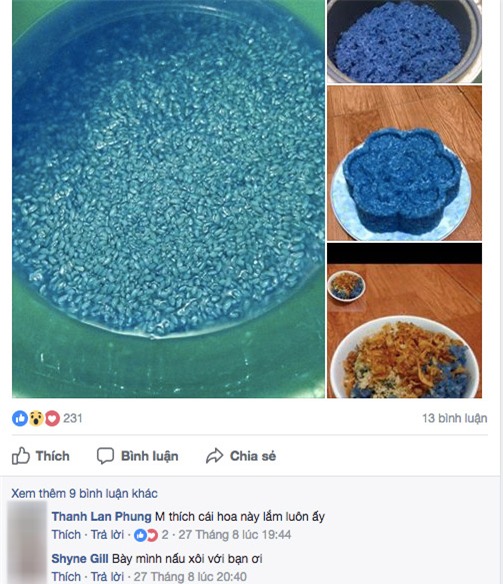Click the like reaction on Thanh Lan Phung's comment
The width and height of the screenshot is (503, 584).
[x=140, y=535]
